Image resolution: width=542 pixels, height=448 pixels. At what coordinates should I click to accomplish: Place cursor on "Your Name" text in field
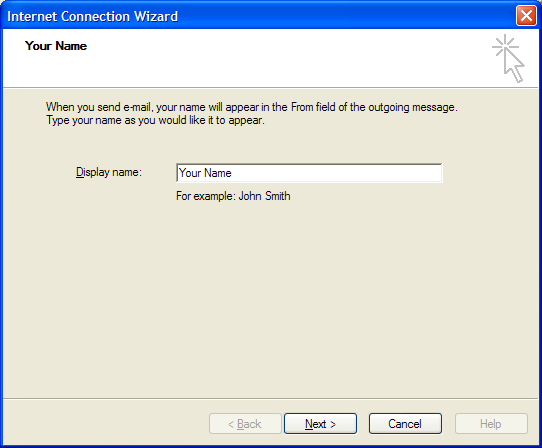click(205, 173)
